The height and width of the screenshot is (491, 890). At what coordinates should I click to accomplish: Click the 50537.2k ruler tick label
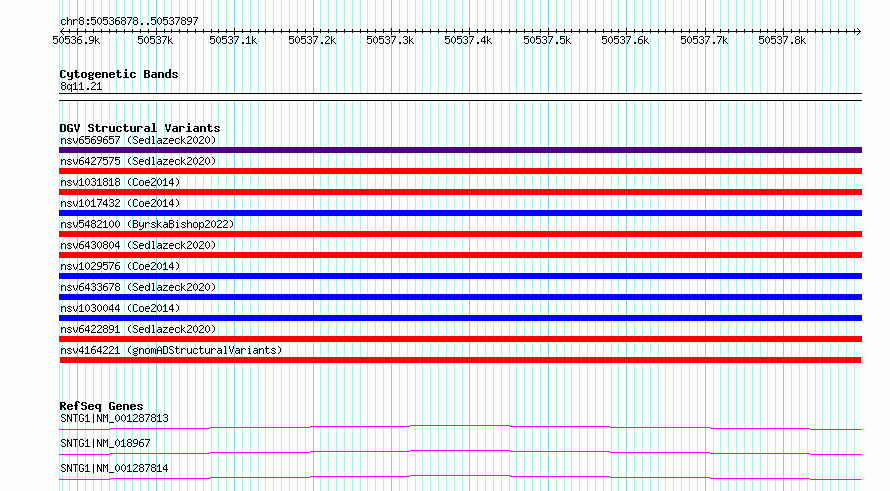coord(312,40)
